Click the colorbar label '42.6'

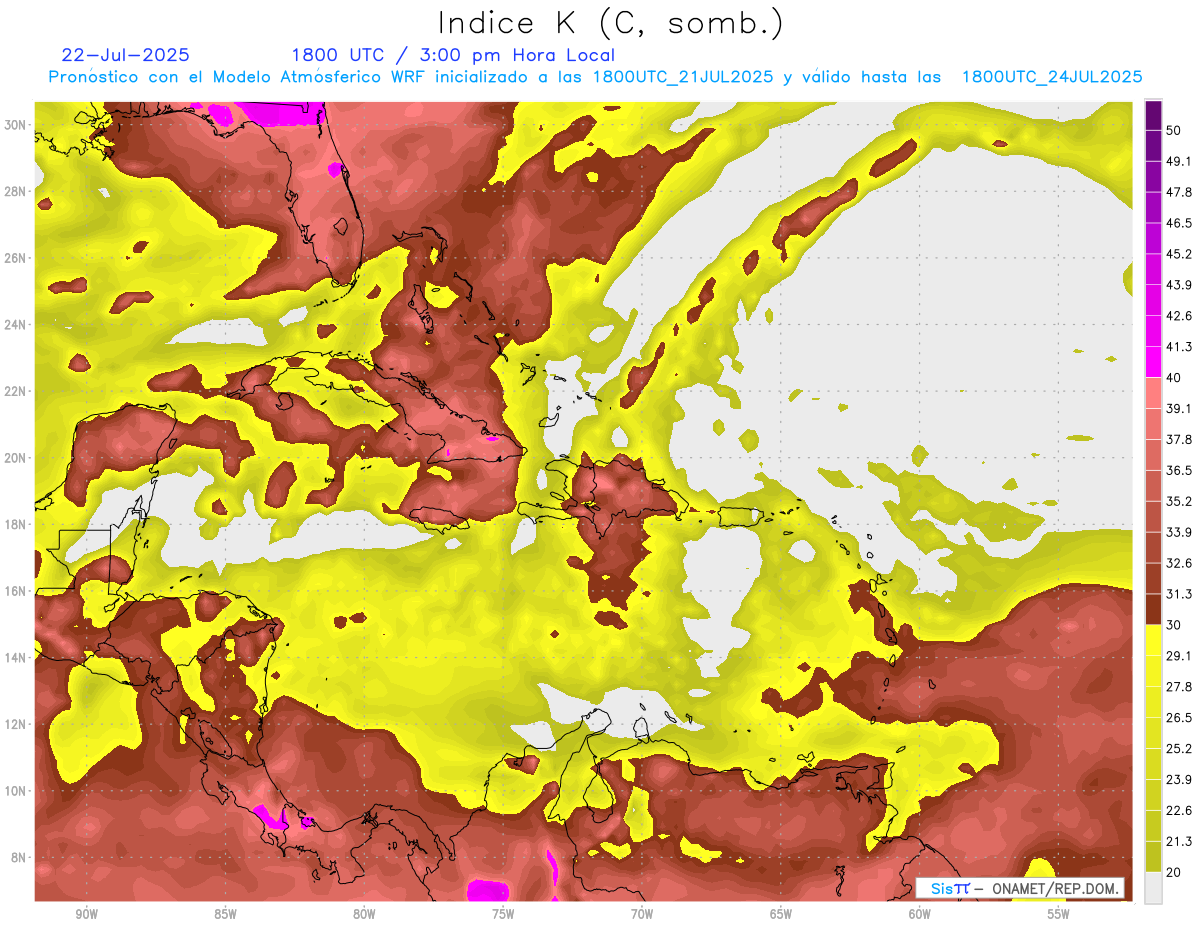1178,316
